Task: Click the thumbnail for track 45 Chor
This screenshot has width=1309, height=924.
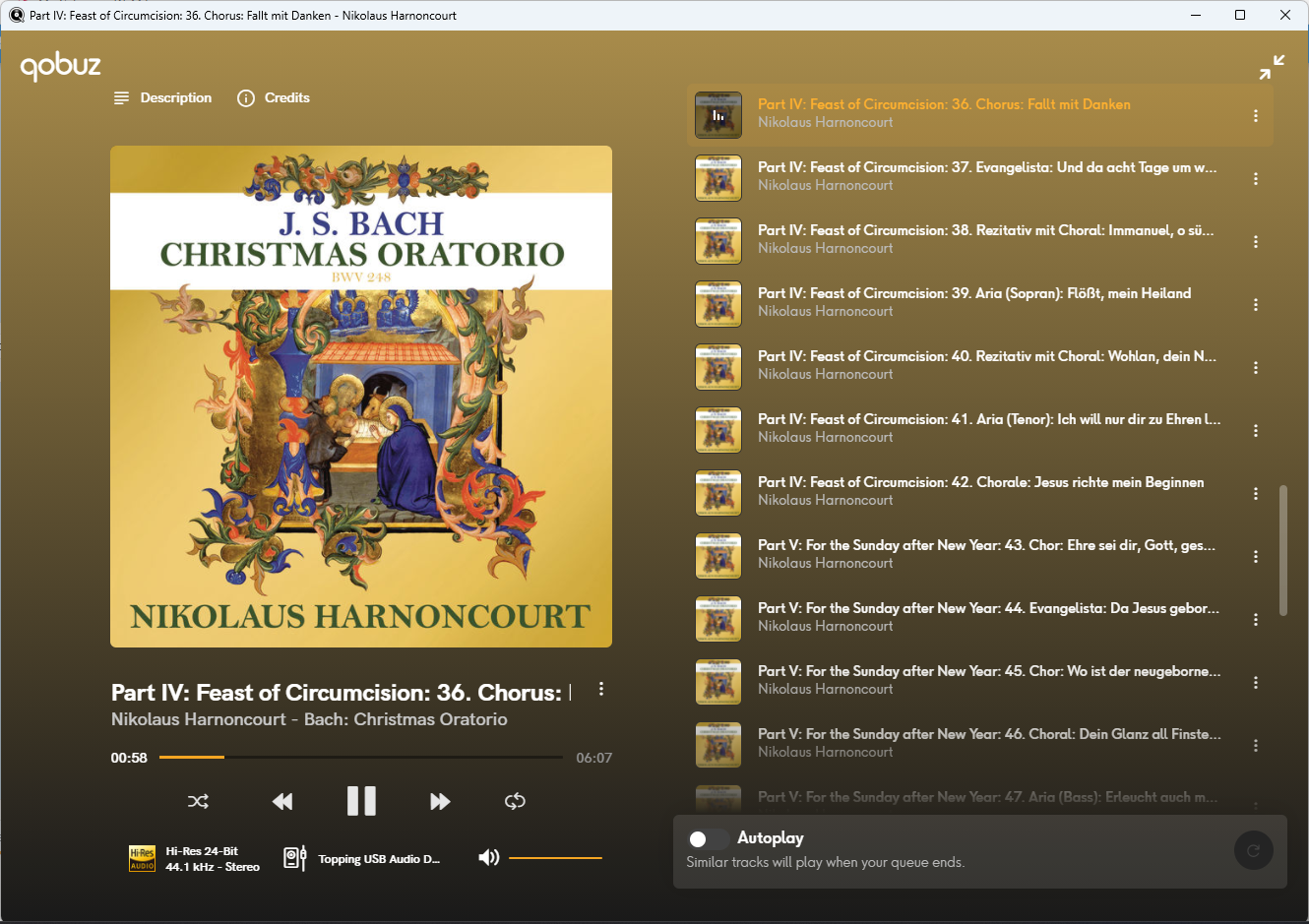Action: click(718, 682)
